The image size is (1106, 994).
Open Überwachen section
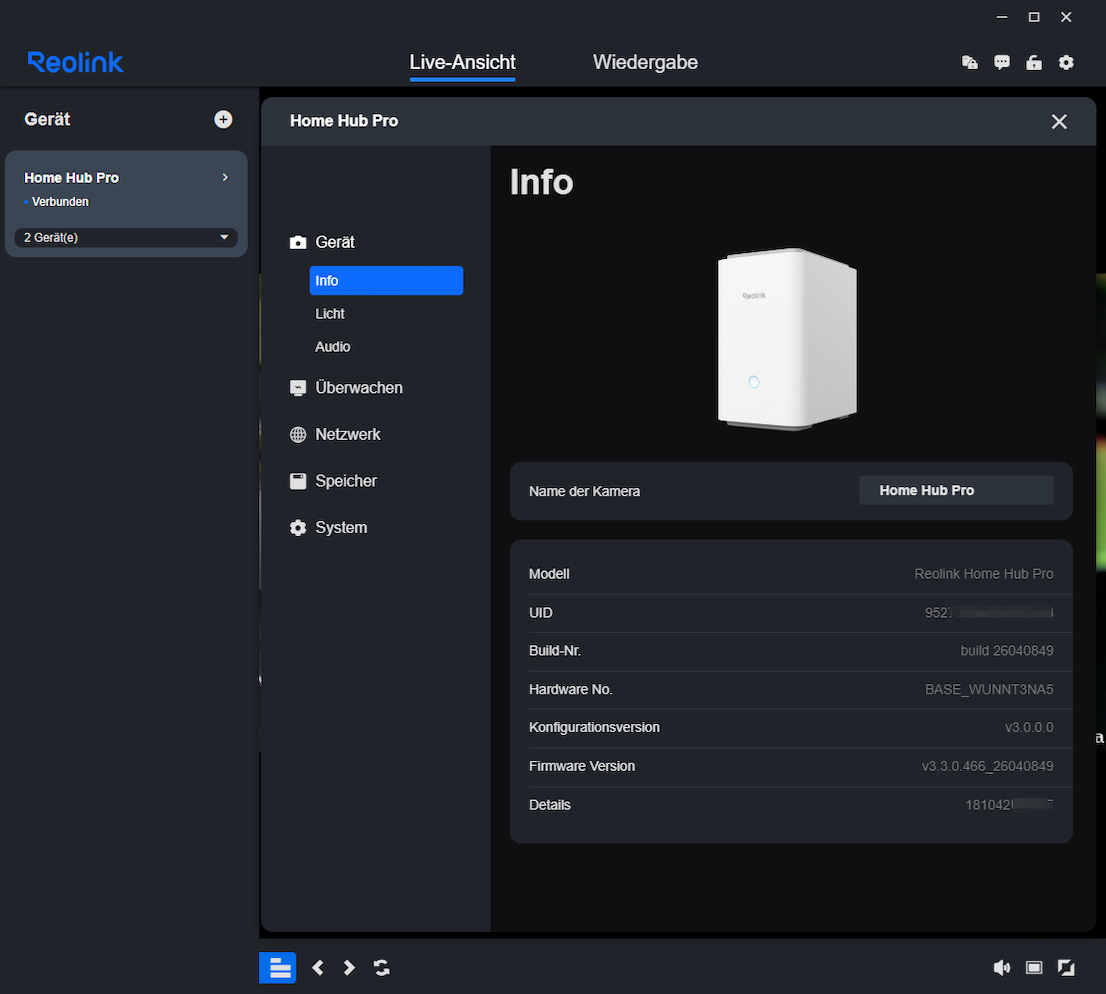tap(359, 388)
